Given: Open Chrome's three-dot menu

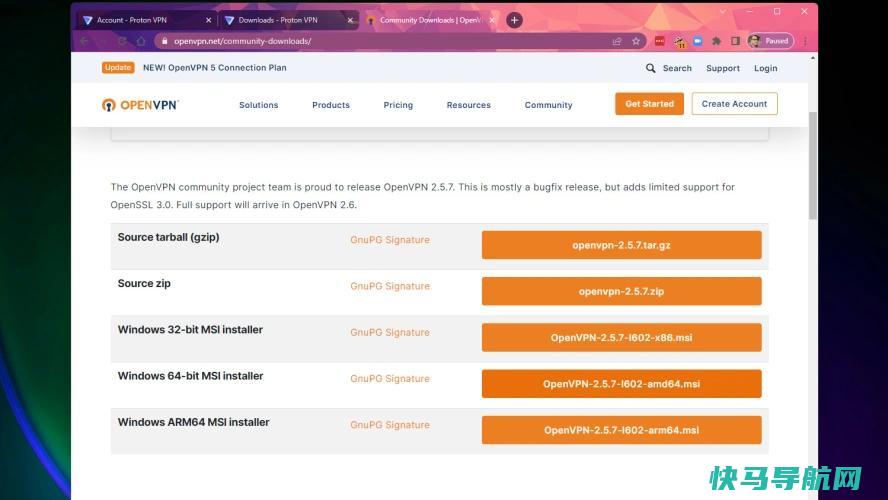Looking at the screenshot, I should (805, 41).
